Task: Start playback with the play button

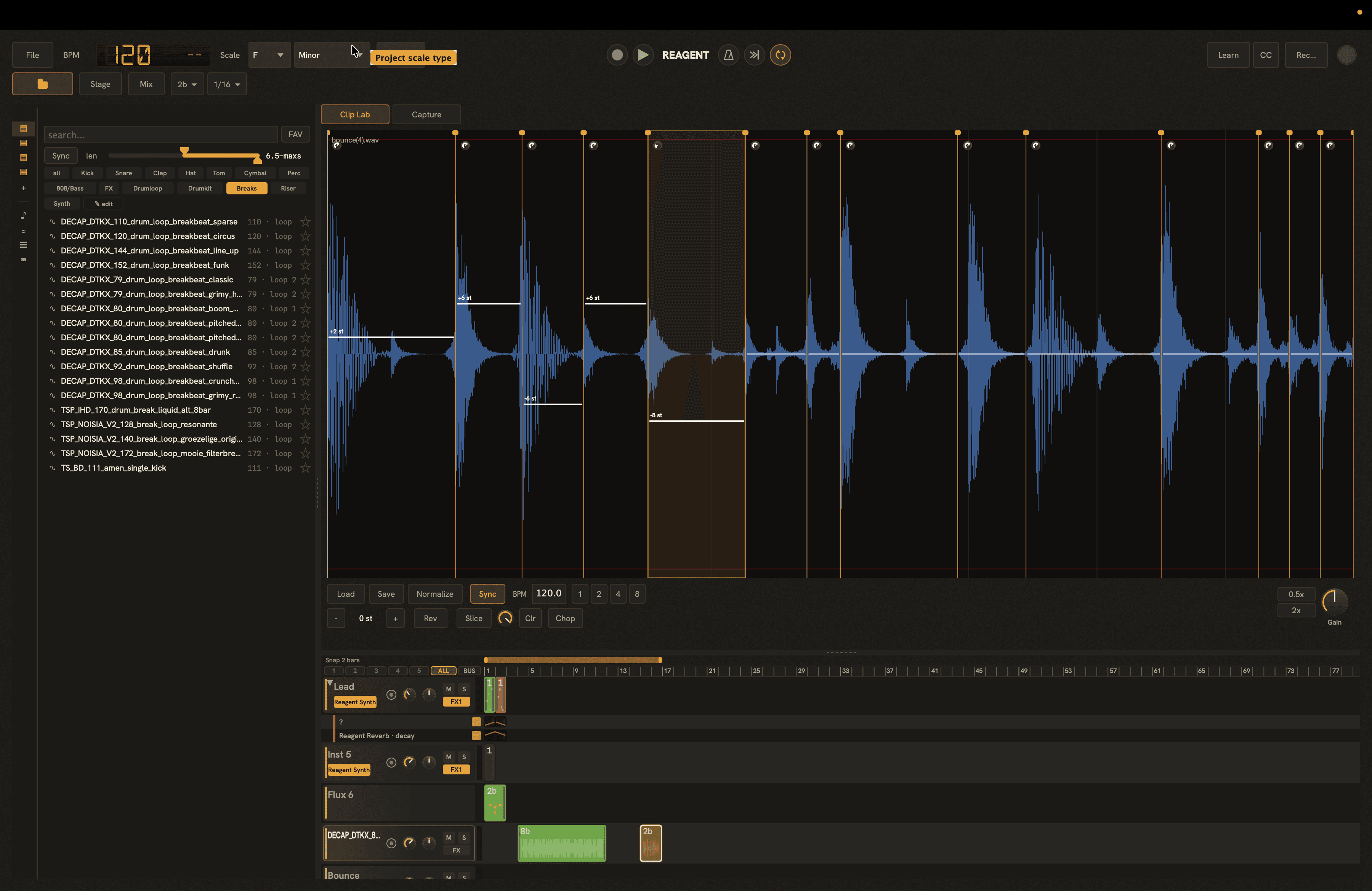Action: 643,55
